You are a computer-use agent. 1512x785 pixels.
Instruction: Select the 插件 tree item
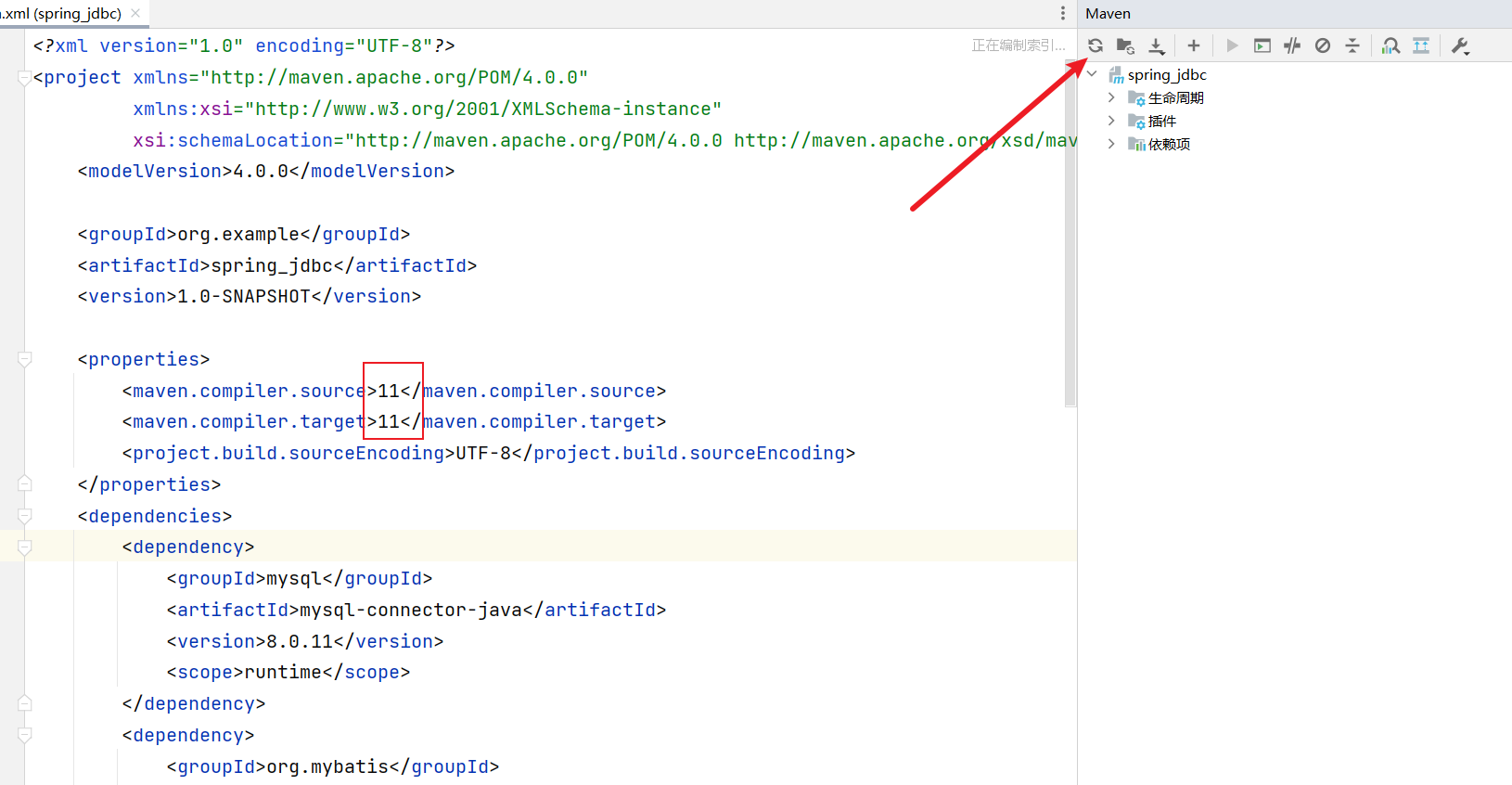pyautogui.click(x=1162, y=121)
